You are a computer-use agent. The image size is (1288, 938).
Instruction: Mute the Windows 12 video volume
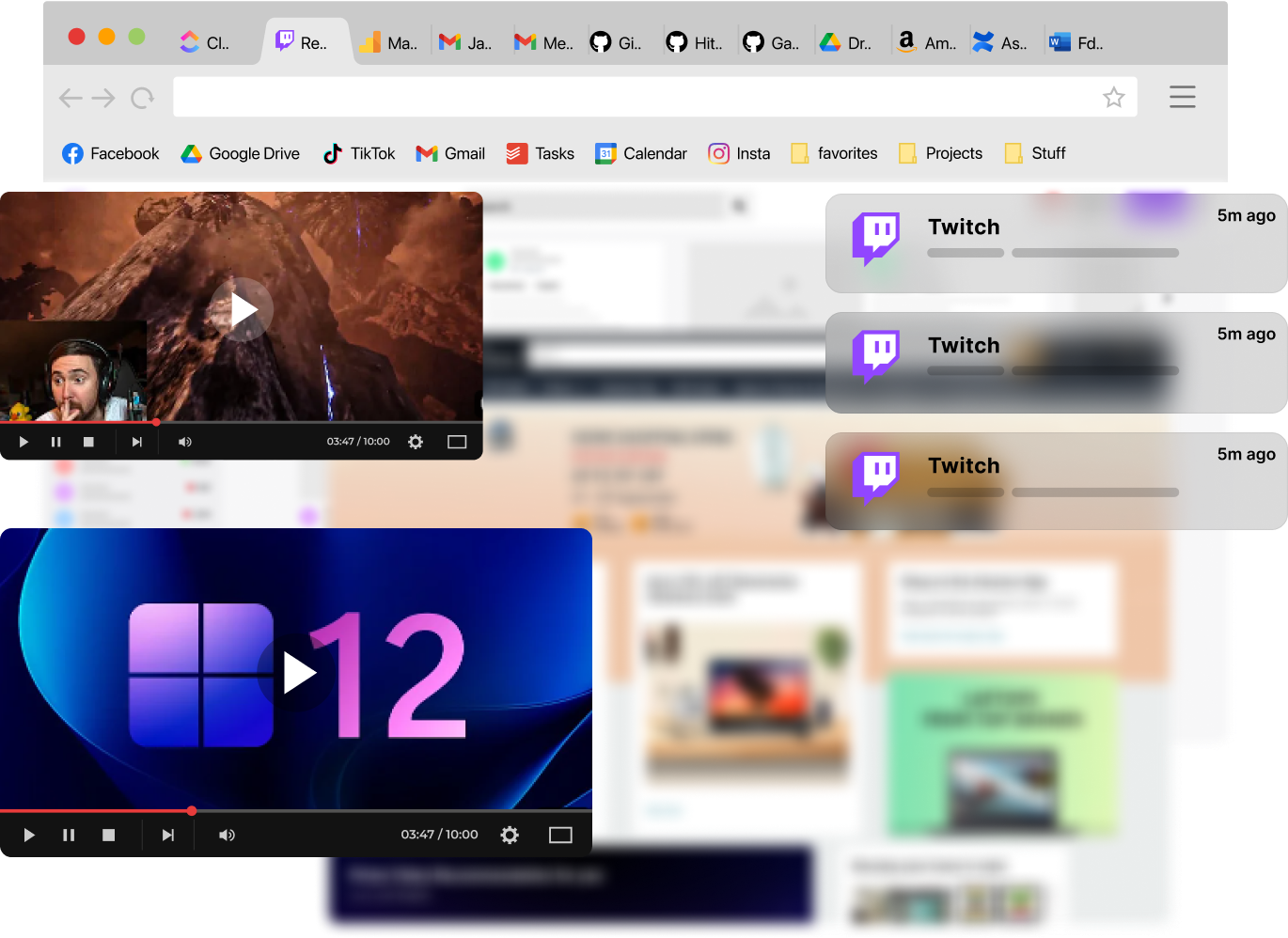tap(227, 835)
